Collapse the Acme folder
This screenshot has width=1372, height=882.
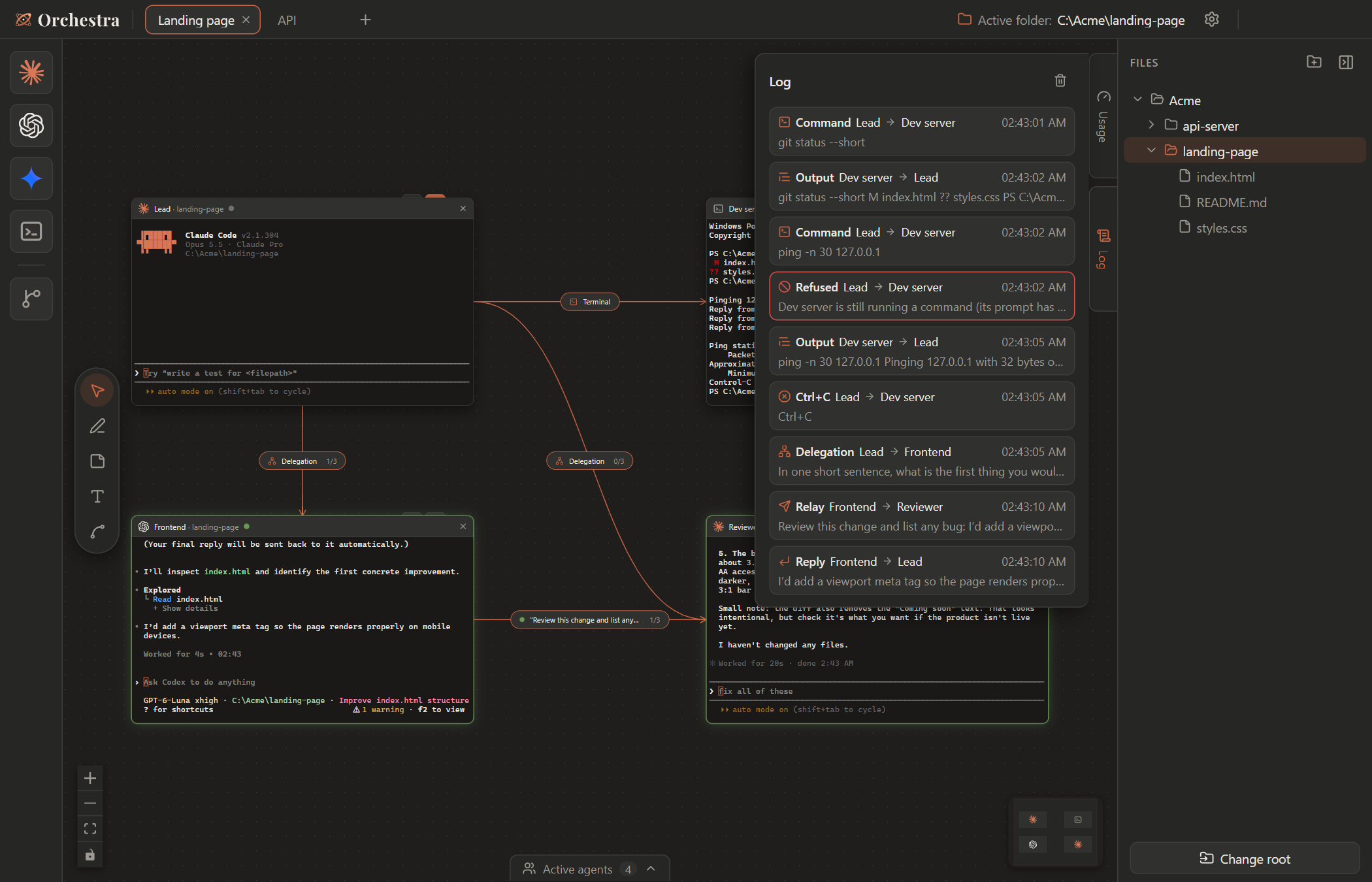1137,100
